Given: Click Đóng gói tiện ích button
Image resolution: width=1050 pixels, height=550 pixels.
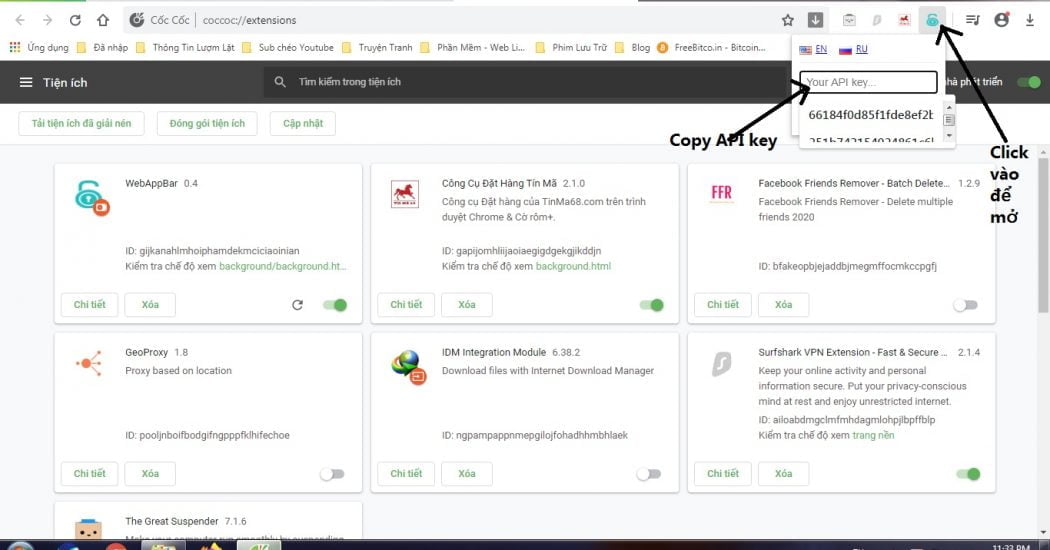Looking at the screenshot, I should coord(207,123).
